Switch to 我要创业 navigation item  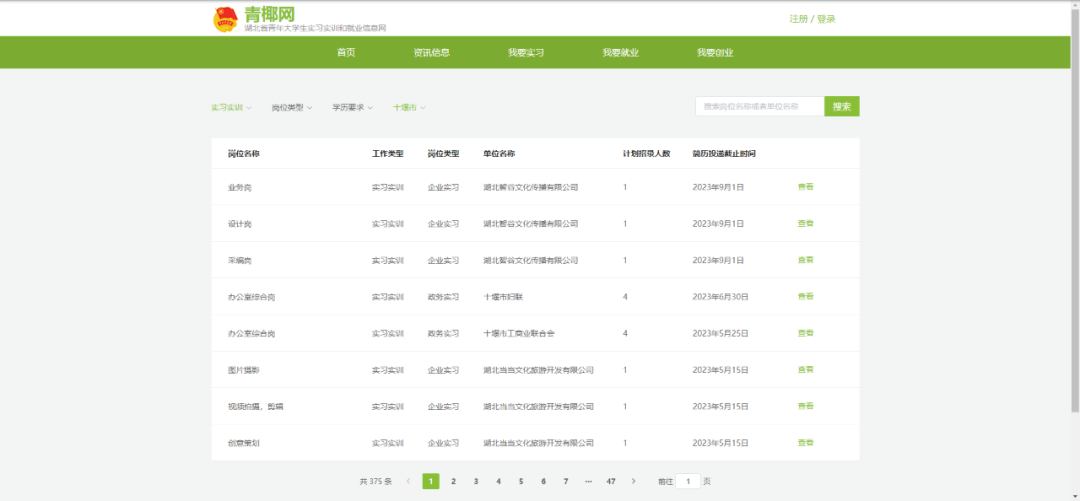click(x=715, y=52)
